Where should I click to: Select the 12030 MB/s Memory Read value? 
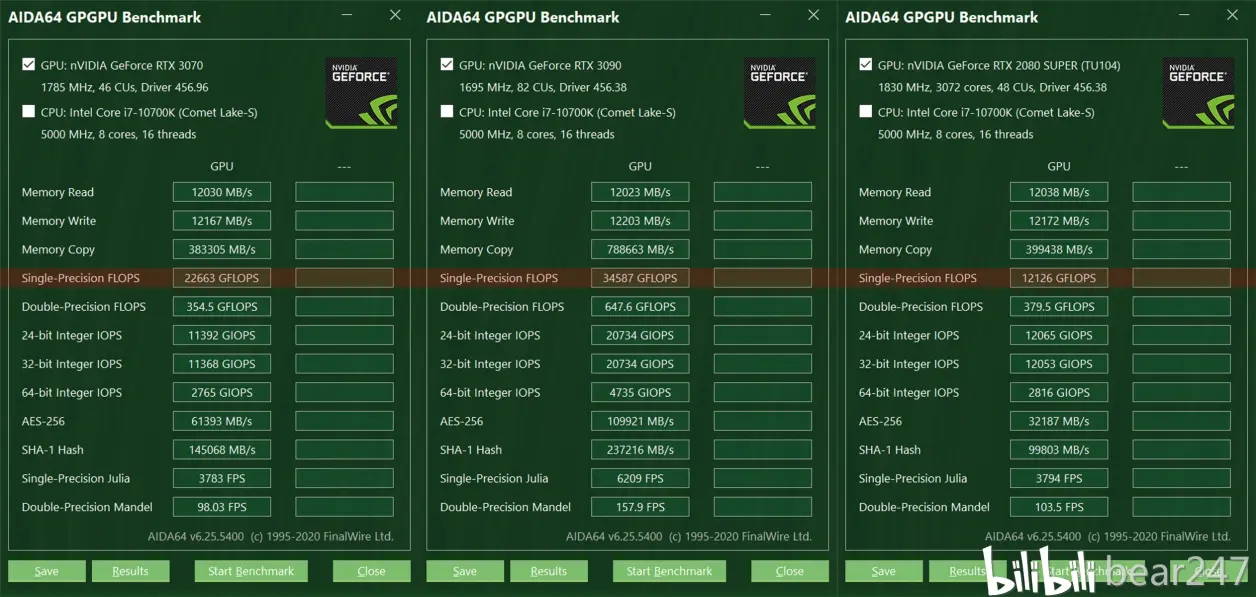point(221,192)
